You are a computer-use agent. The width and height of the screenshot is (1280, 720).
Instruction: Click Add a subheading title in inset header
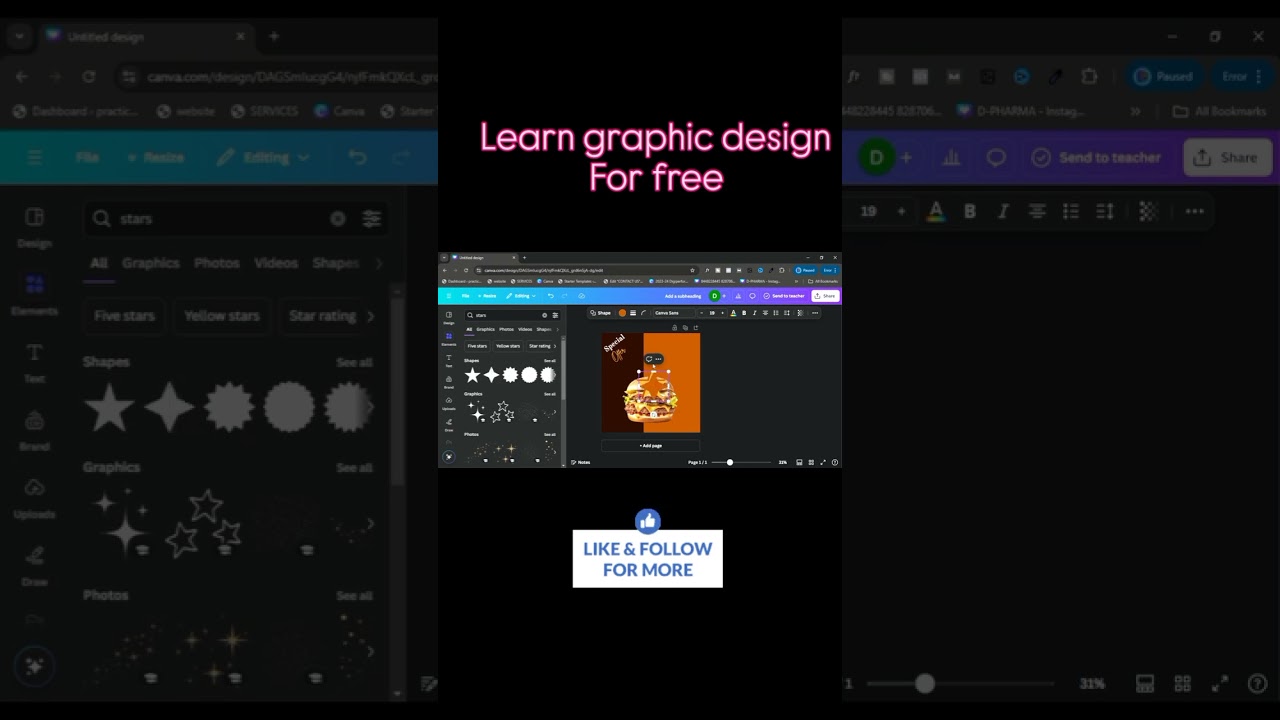click(683, 296)
